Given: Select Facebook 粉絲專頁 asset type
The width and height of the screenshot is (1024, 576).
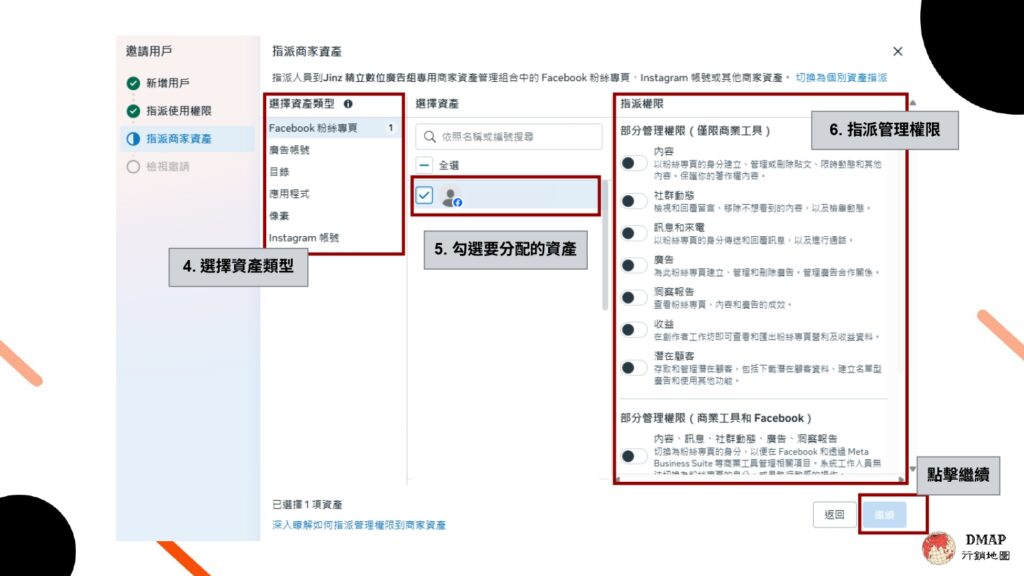Looking at the screenshot, I should 333,128.
